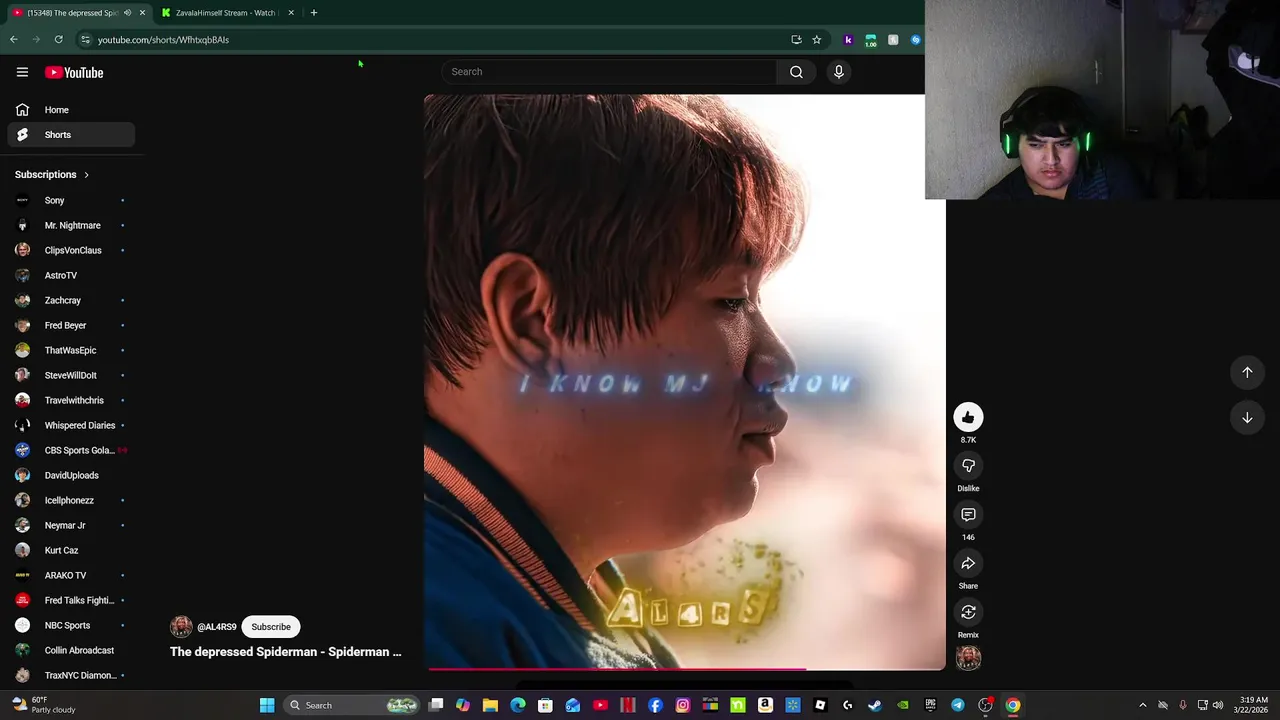
Task: Show hidden system tray icons
Action: click(1143, 705)
